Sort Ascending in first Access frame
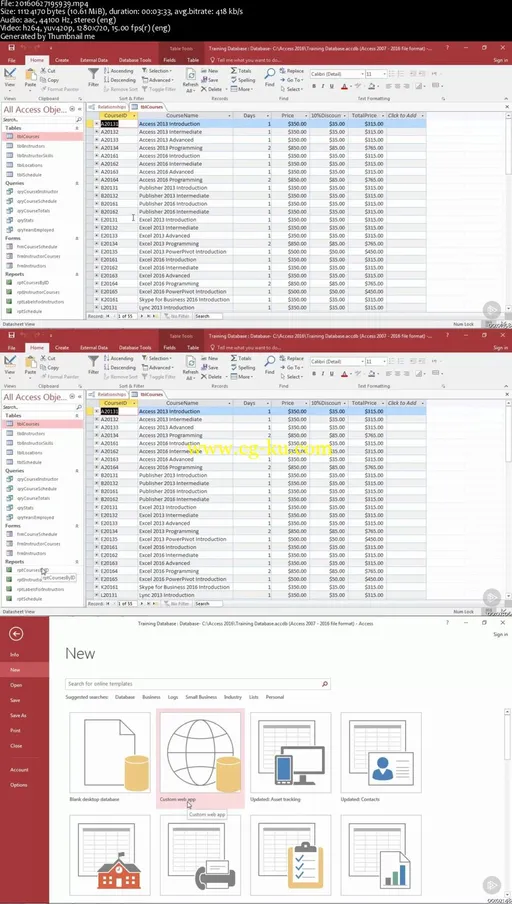 pyautogui.click(x=119, y=71)
